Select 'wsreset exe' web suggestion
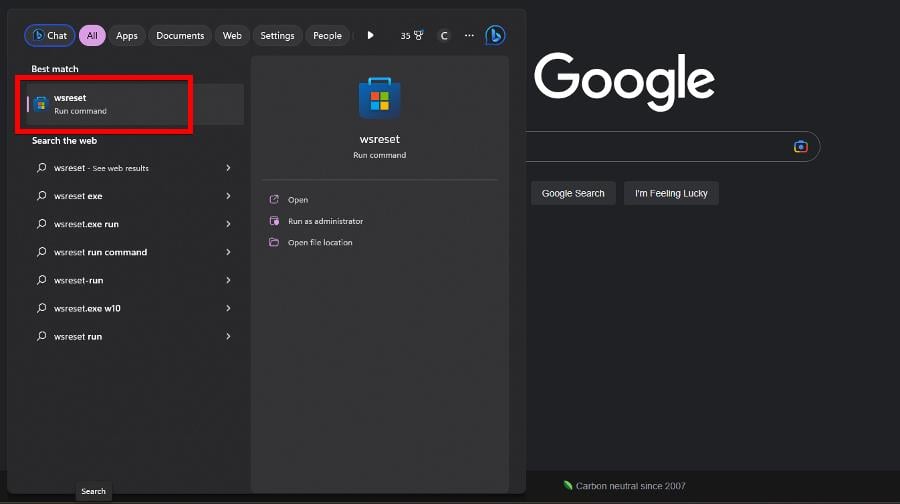The image size is (900, 504). [x=135, y=196]
